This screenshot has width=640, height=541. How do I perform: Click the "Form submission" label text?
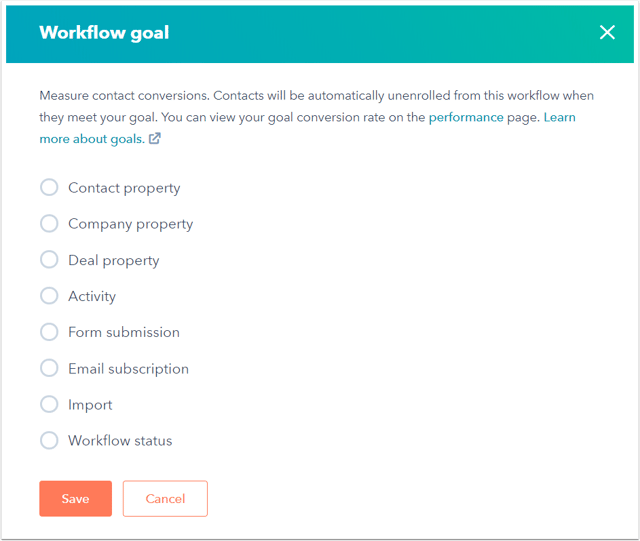[x=124, y=332]
